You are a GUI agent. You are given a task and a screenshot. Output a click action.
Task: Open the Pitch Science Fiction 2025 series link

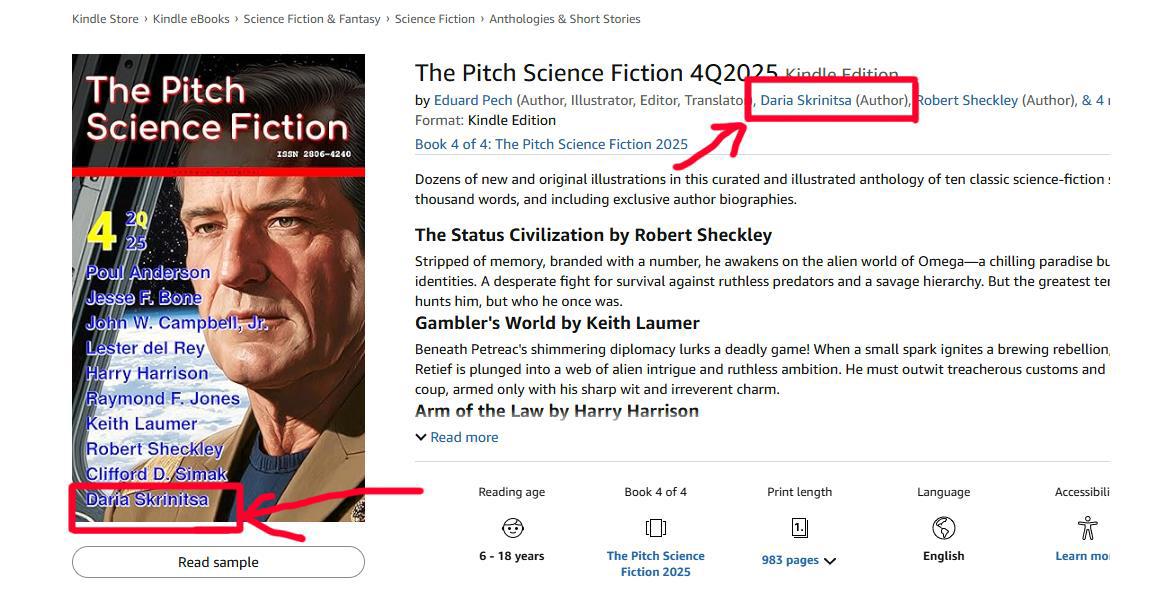pyautogui.click(x=551, y=144)
